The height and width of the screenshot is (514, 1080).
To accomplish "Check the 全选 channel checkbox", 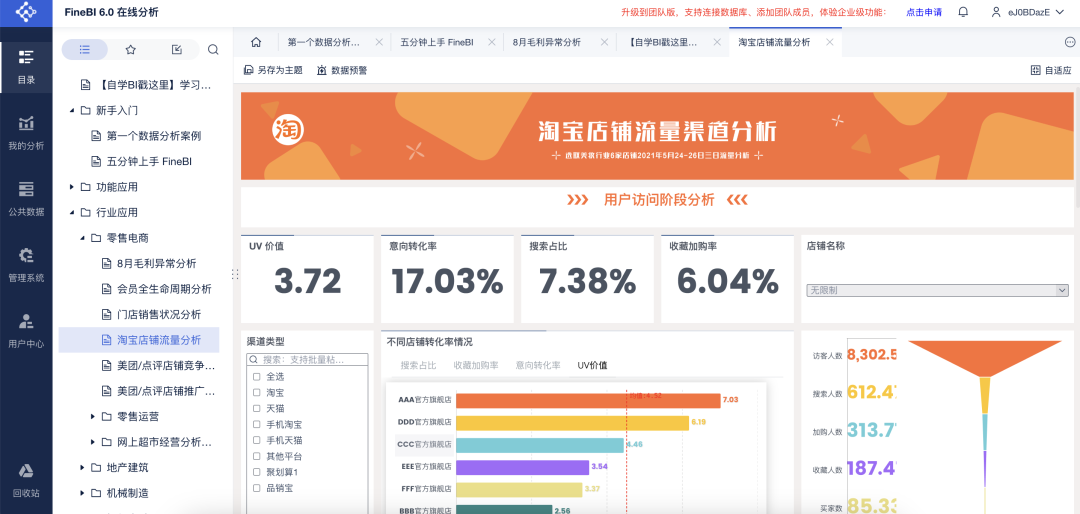I will [x=257, y=377].
